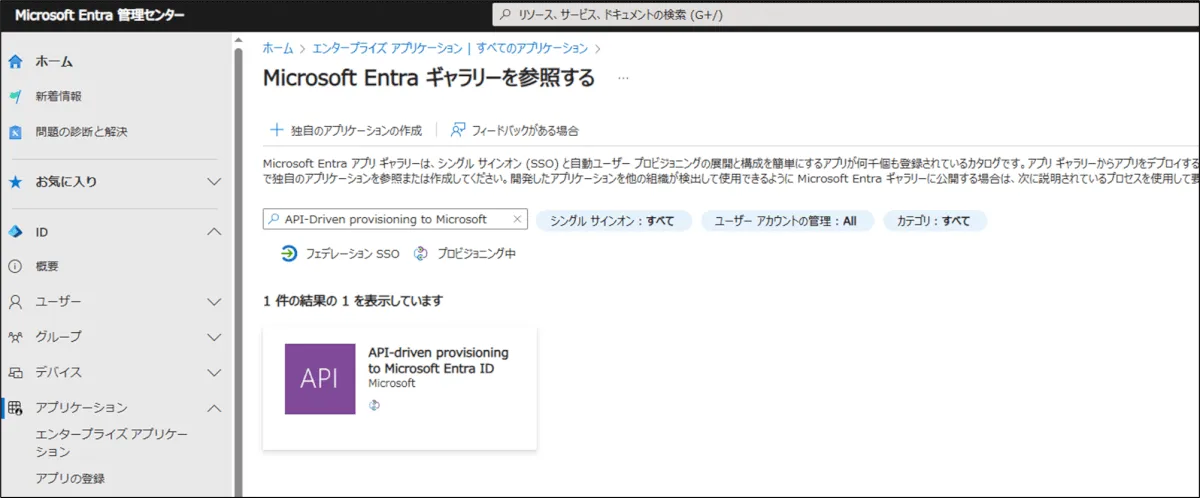Viewport: 1200px width, 498px height.
Task: Click Microsoft Entra 管理センター header title
Action: [100, 15]
